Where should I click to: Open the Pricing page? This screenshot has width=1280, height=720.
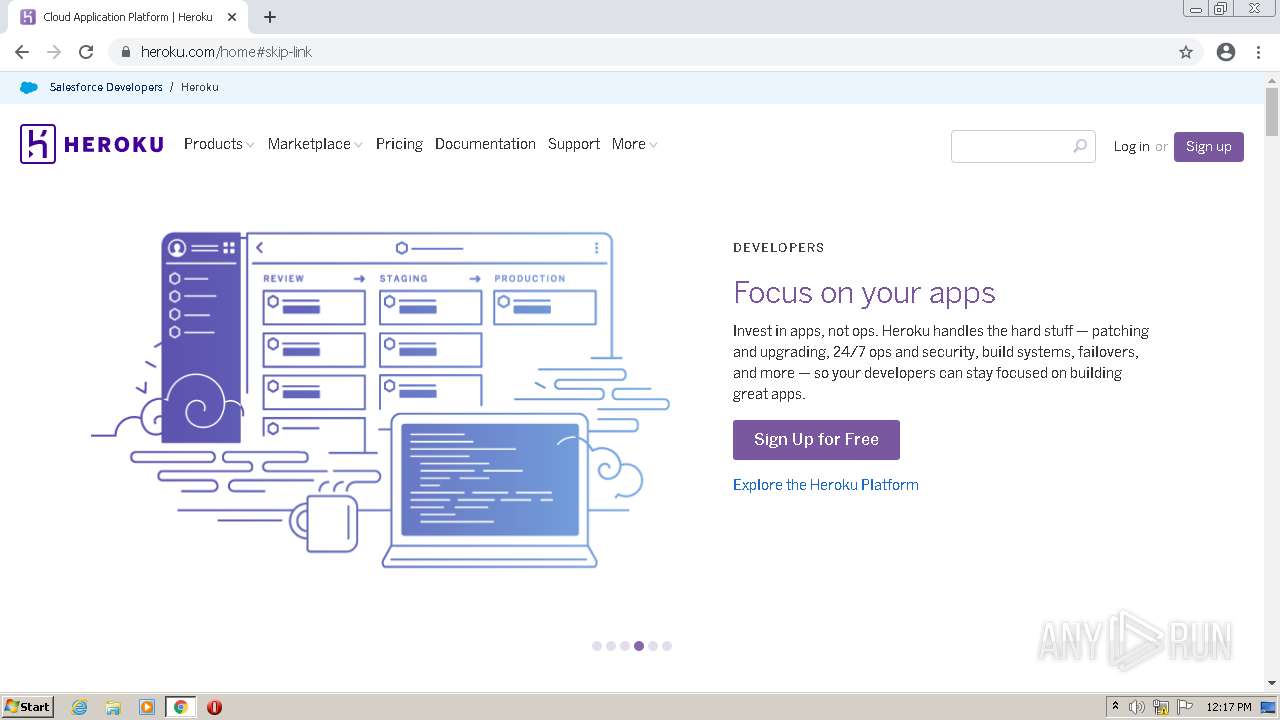point(399,144)
